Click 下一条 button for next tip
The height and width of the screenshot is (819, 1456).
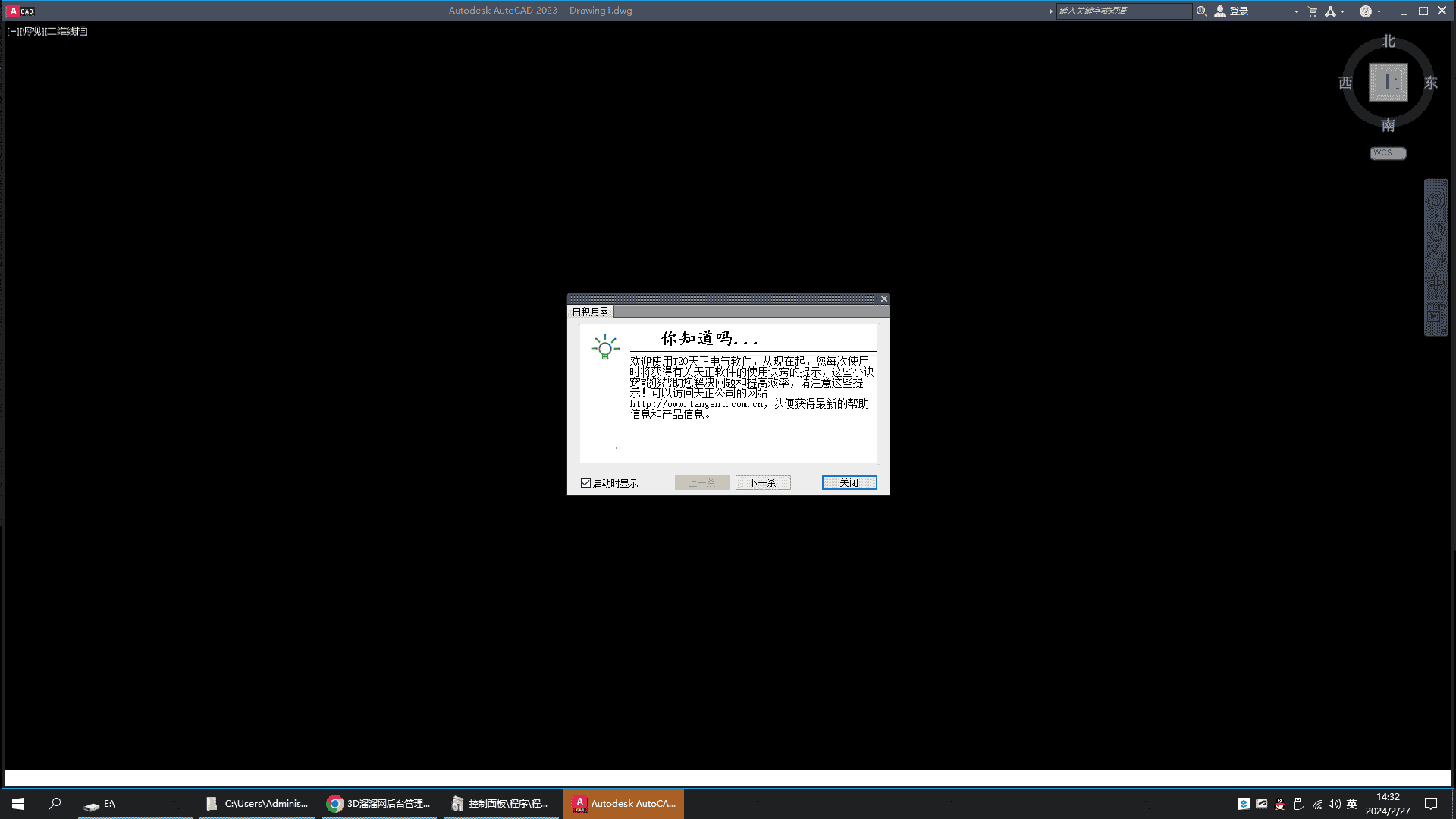pos(762,483)
